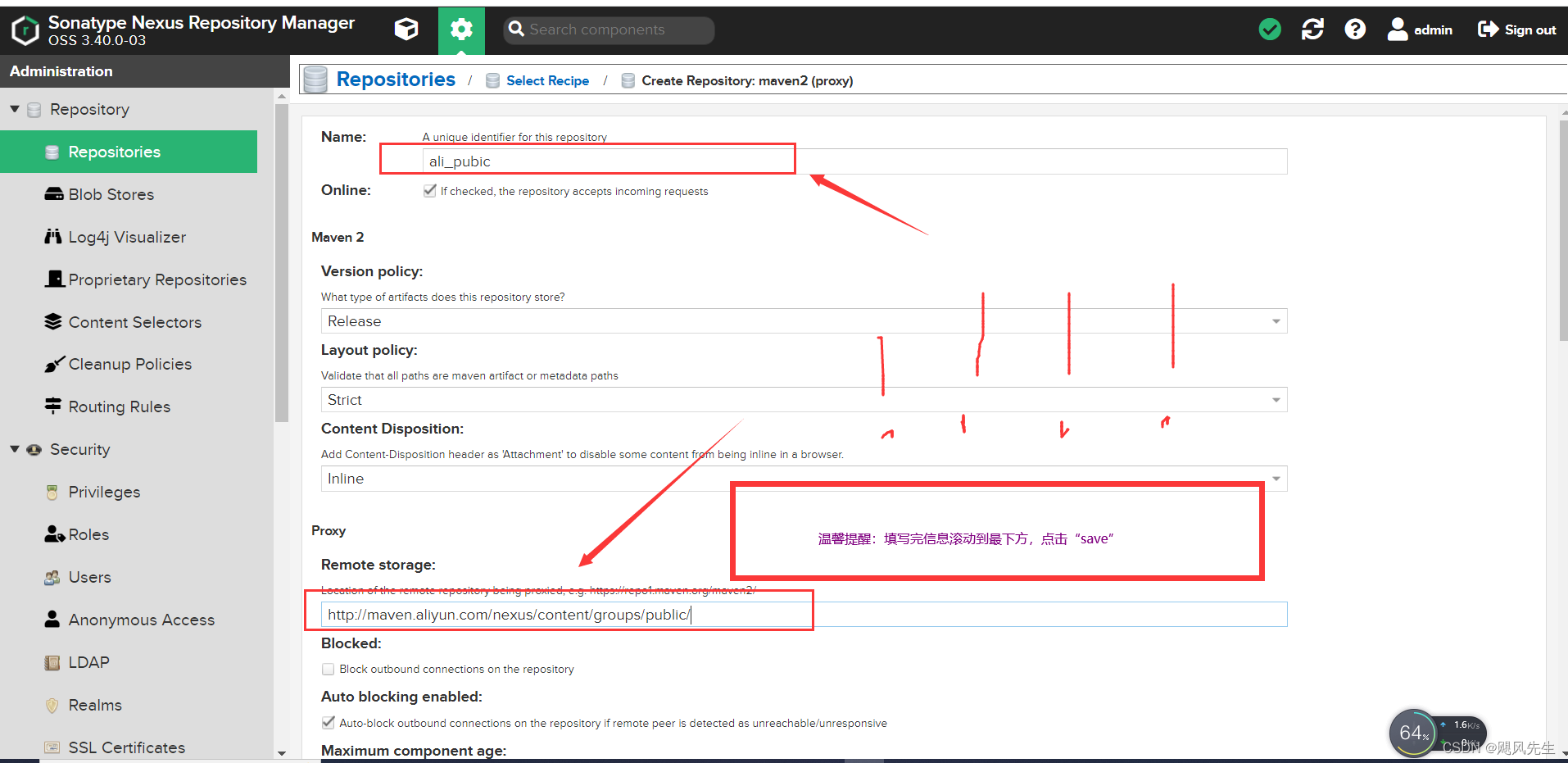Collapse the Security tree section
Viewport: 1568px width, 763px height.
point(15,449)
